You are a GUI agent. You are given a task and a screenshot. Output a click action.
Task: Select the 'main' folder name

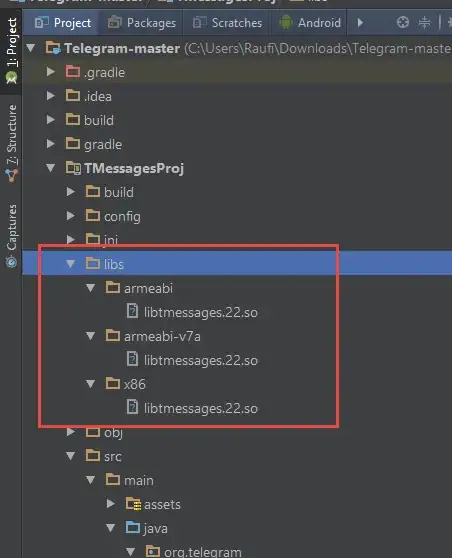(x=139, y=480)
